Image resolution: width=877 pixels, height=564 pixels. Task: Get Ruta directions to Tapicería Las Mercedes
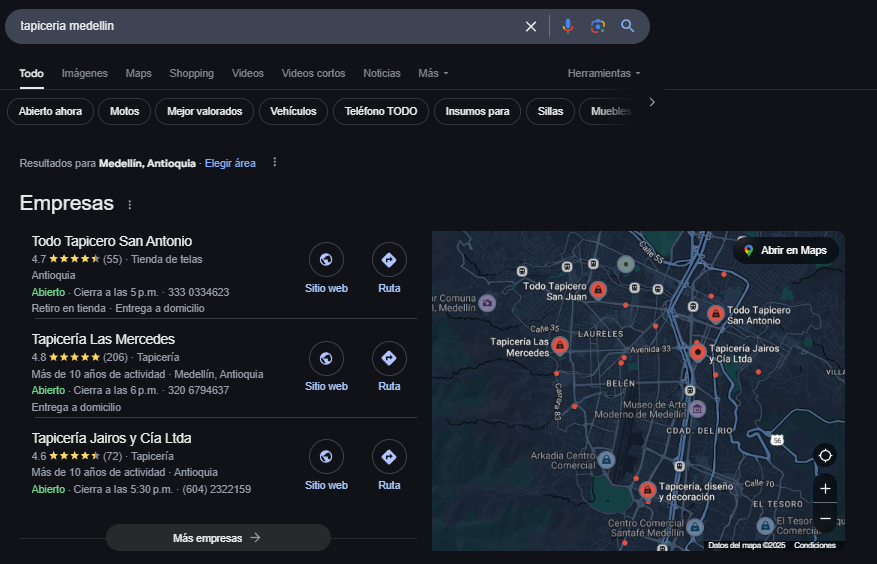[389, 359]
